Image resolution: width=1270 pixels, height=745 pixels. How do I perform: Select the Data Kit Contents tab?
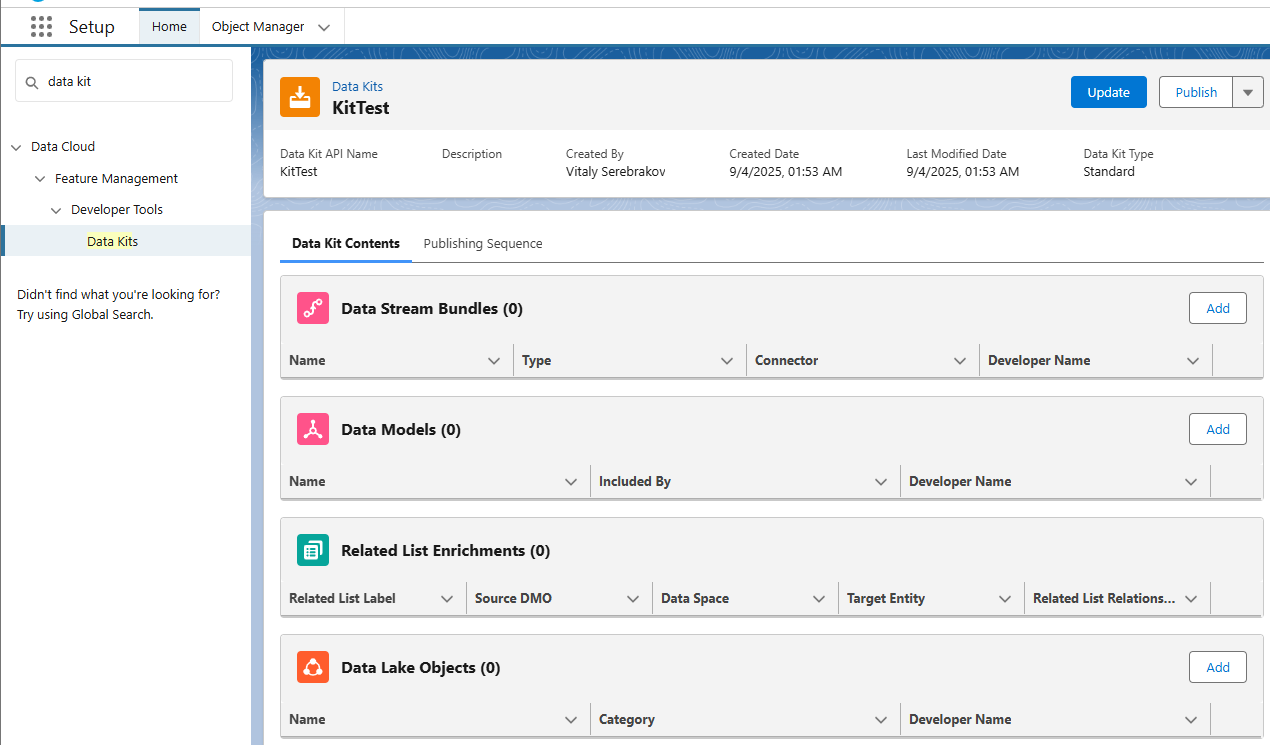coord(346,243)
